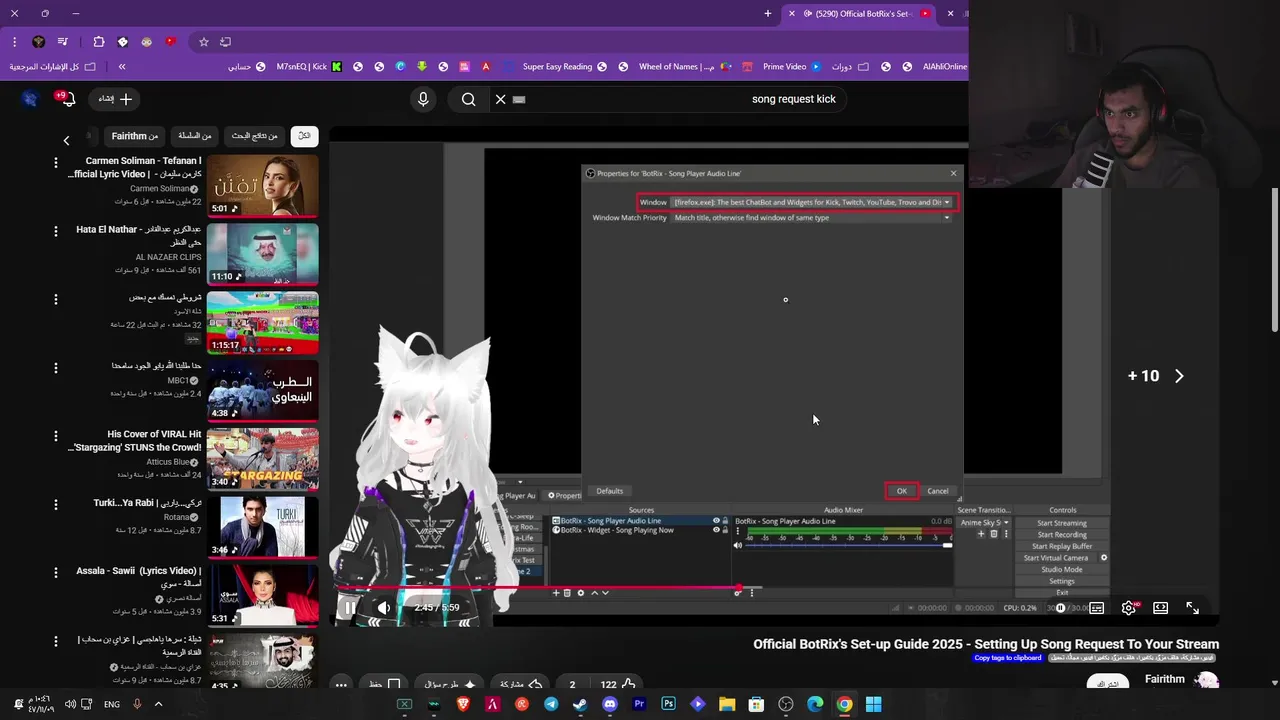1280x720 pixels.
Task: Open options menu for Carmen Soliman video
Action: point(55,163)
